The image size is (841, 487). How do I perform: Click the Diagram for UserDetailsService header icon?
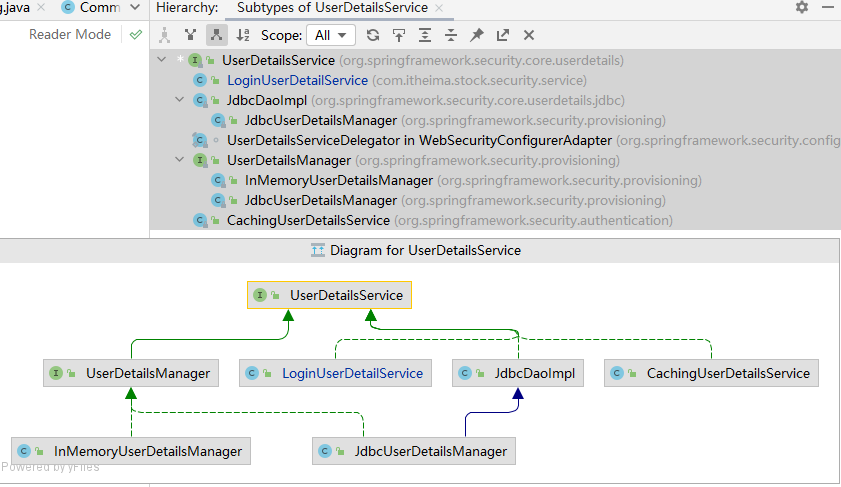click(318, 250)
